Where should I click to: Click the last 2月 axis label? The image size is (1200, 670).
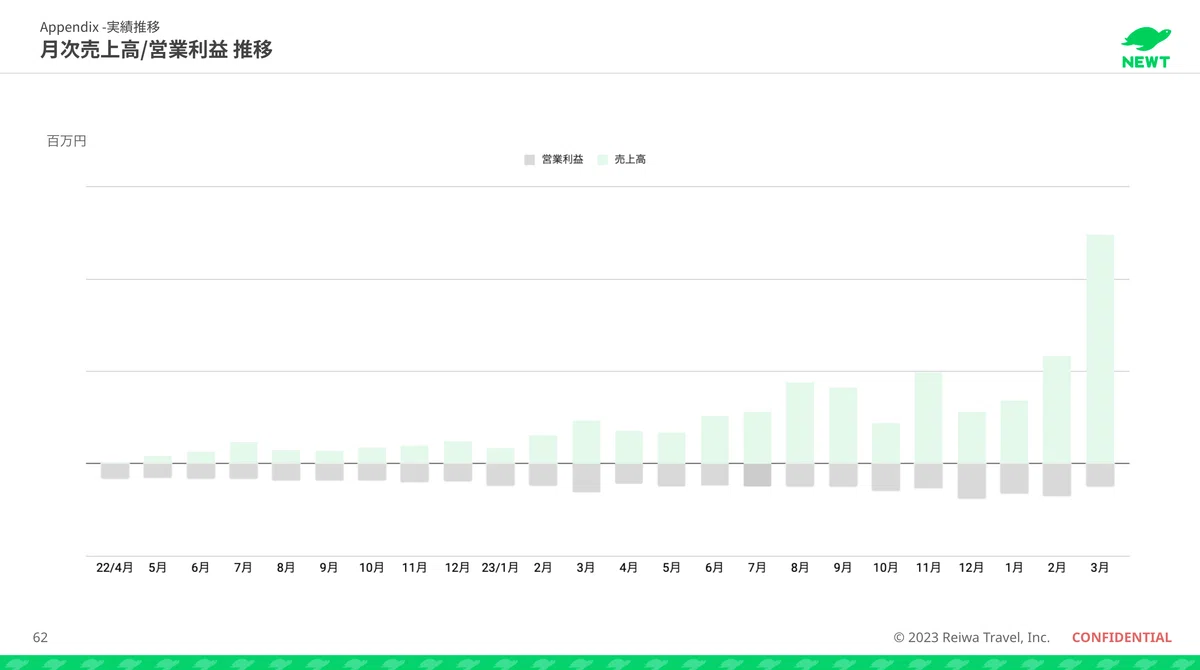pyautogui.click(x=1056, y=567)
